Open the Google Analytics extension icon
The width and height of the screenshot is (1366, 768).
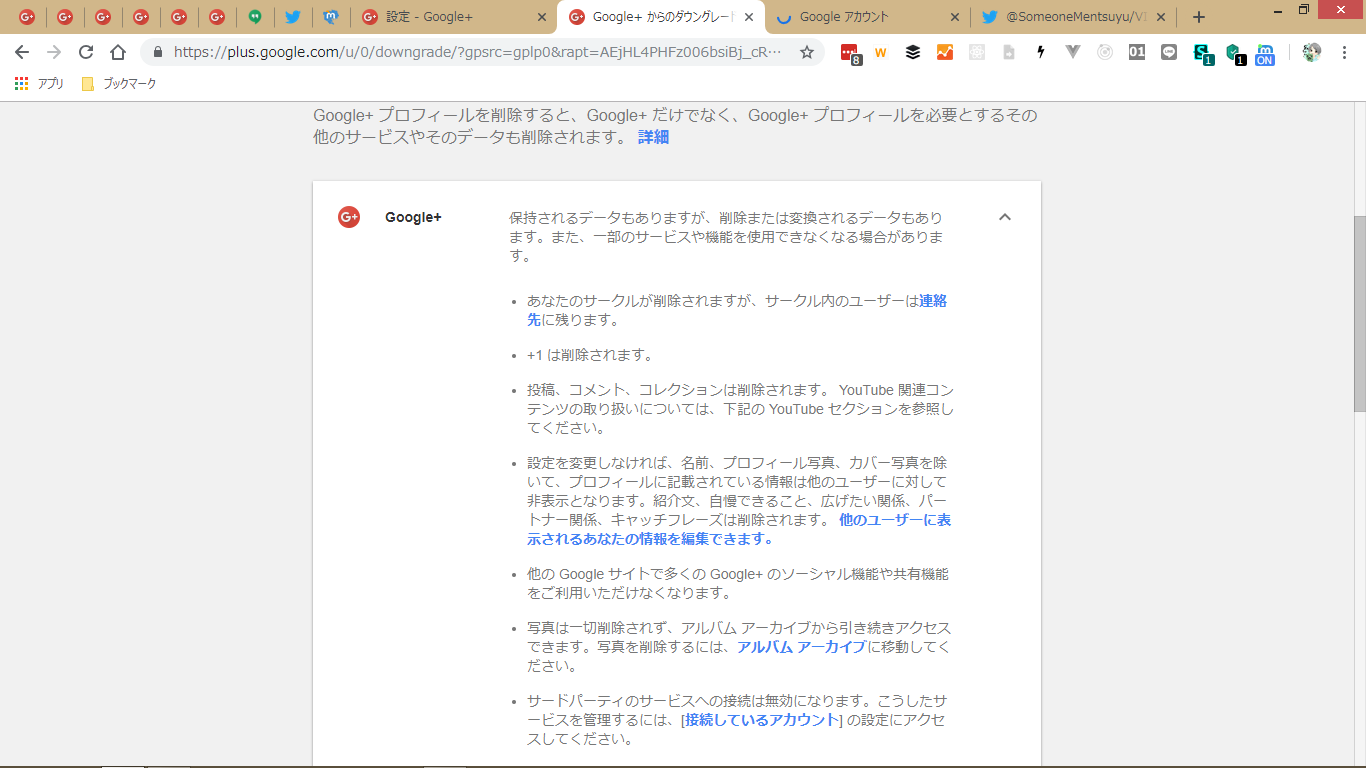tap(944, 52)
